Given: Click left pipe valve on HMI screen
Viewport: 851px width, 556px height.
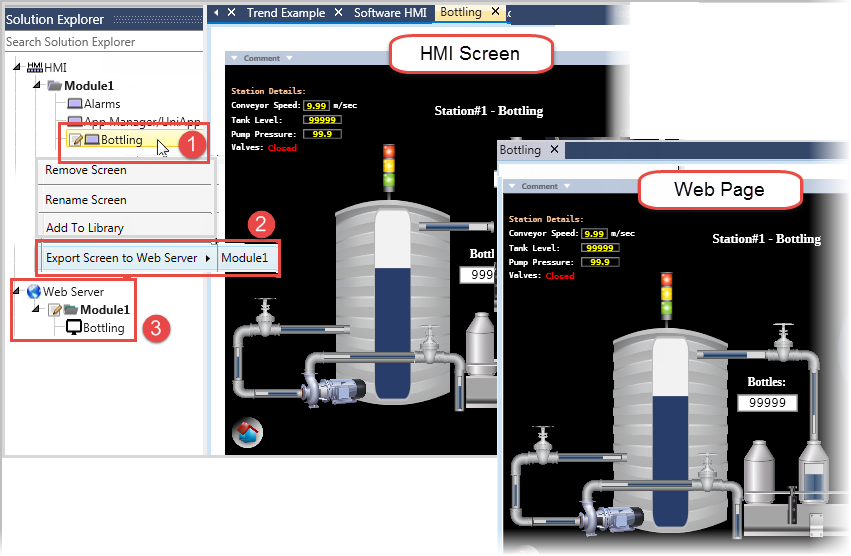Looking at the screenshot, I should pyautogui.click(x=265, y=318).
